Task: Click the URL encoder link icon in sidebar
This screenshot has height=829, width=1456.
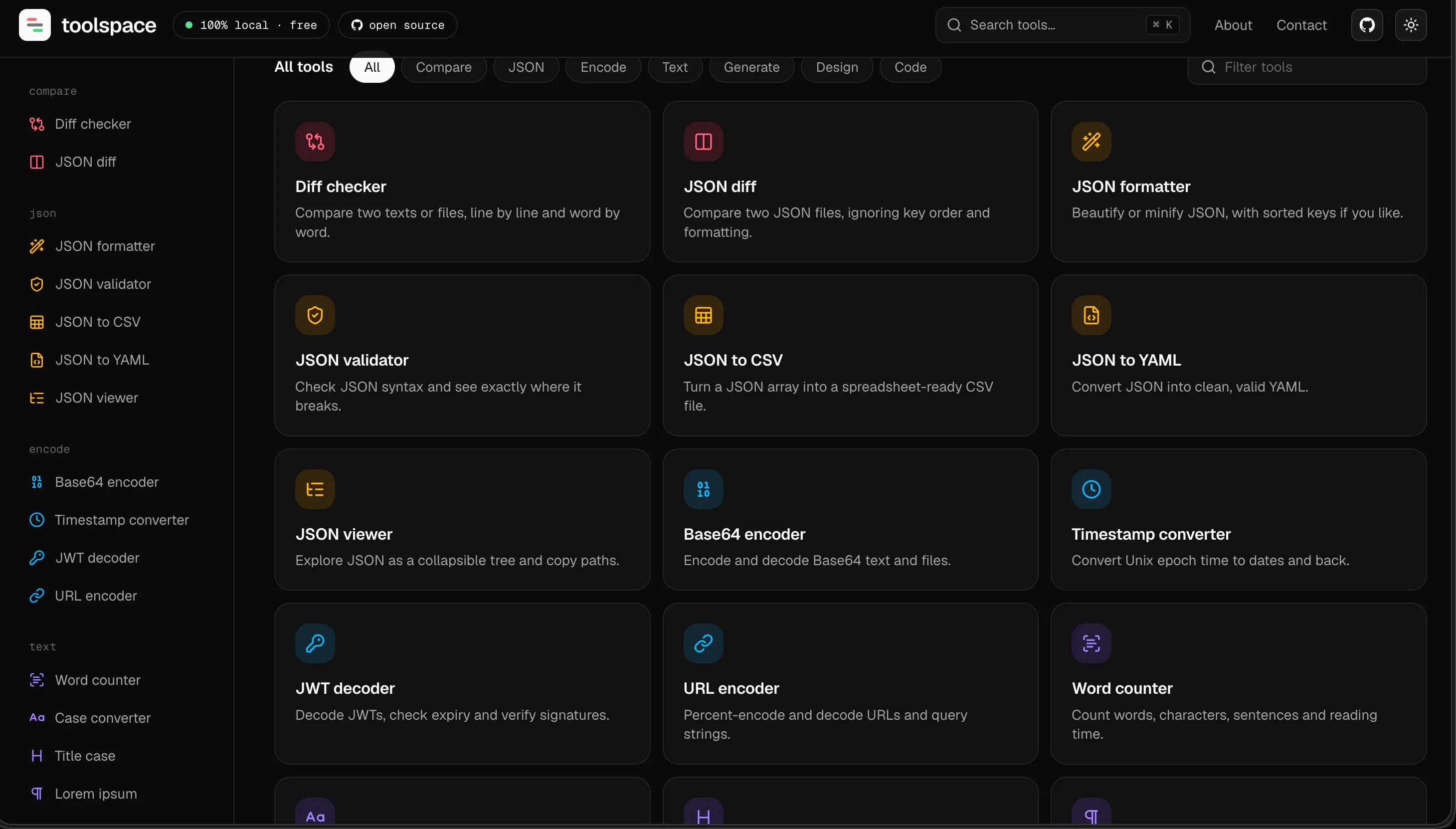Action: 37,596
